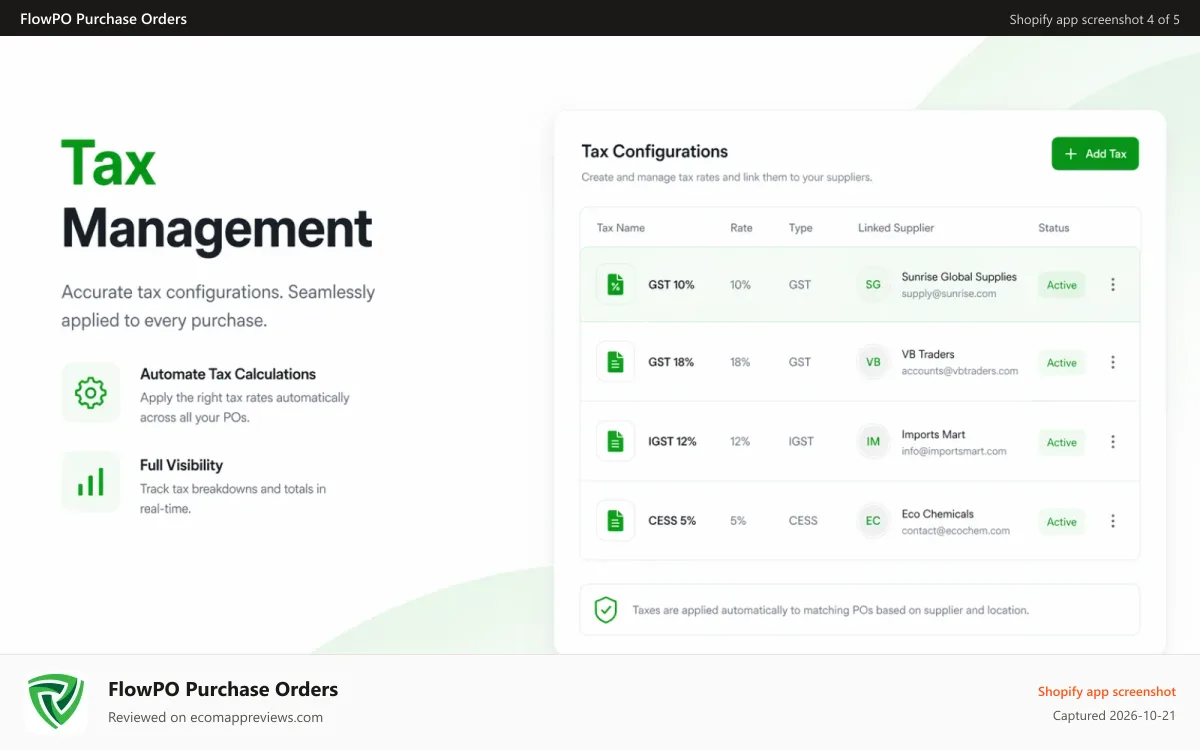The image size is (1200, 750).
Task: Click the 5% rate value
Action: click(x=738, y=521)
